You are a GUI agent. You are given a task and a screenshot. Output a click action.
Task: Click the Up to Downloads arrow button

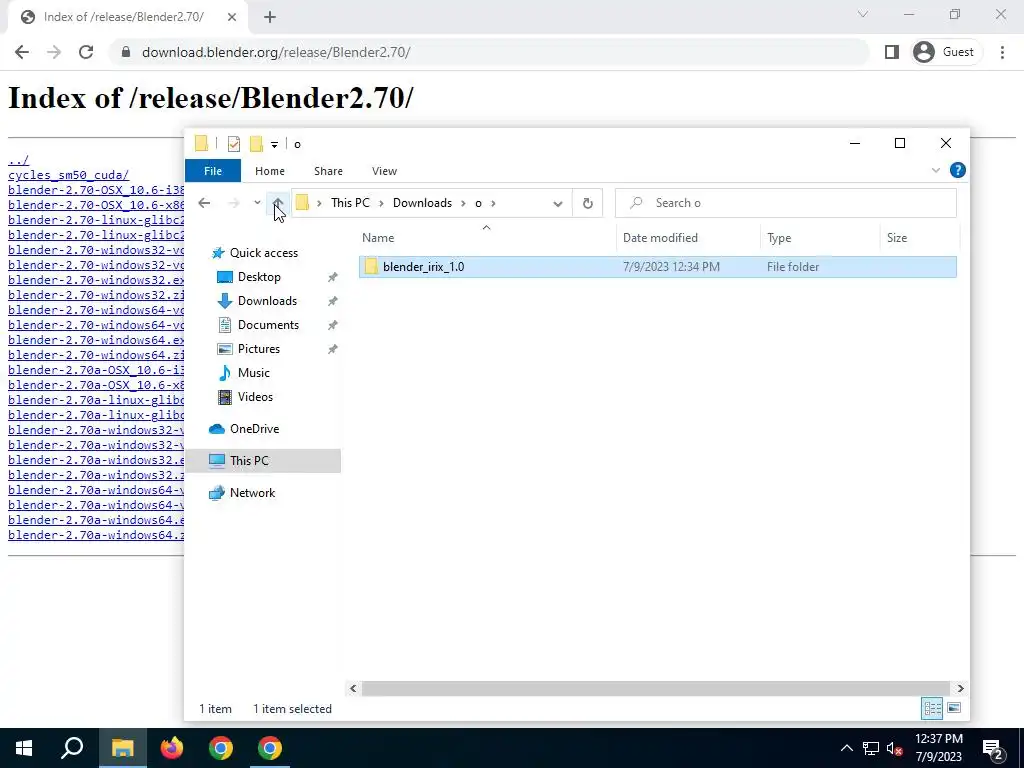[x=278, y=203]
